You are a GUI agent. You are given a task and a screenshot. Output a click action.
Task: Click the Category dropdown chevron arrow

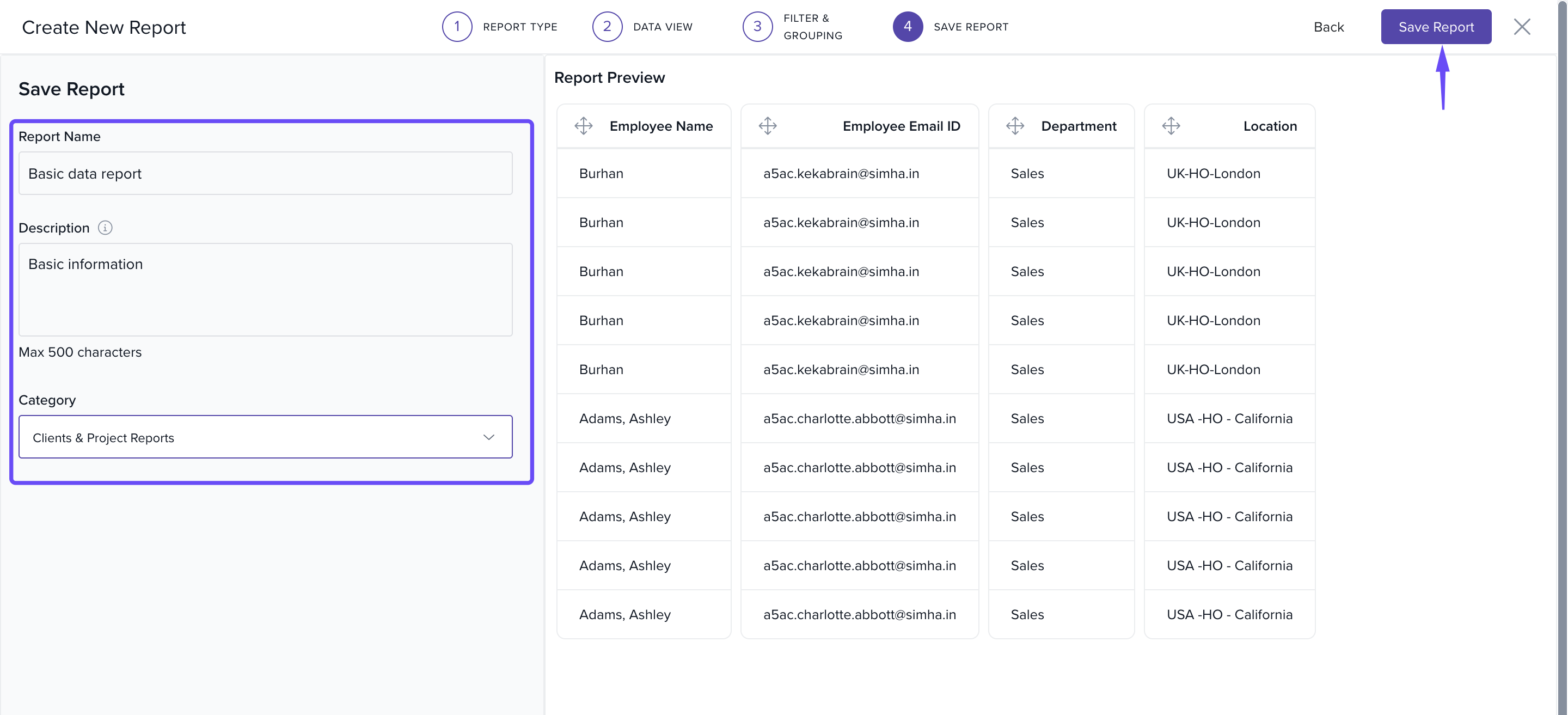click(488, 437)
